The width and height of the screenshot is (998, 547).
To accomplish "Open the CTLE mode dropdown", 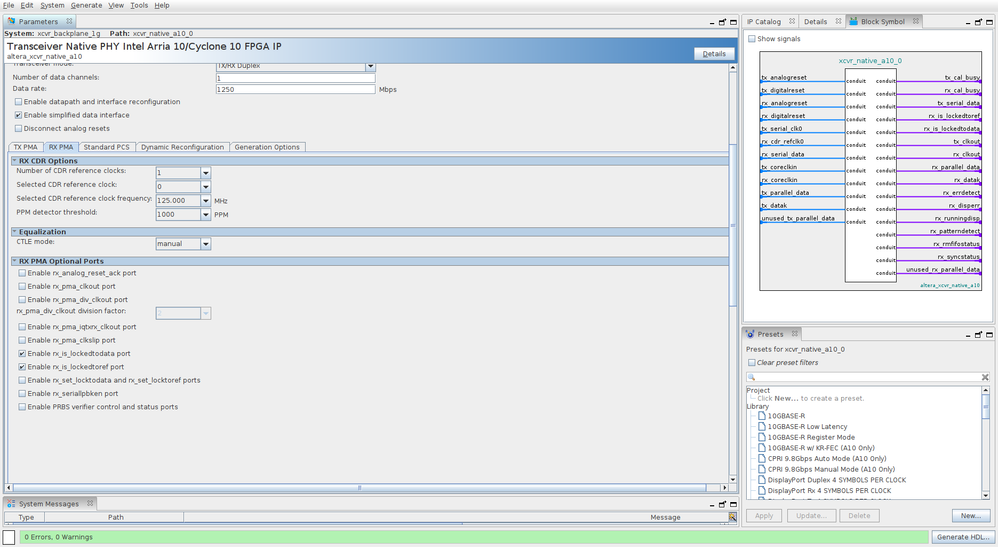I will tap(206, 244).
